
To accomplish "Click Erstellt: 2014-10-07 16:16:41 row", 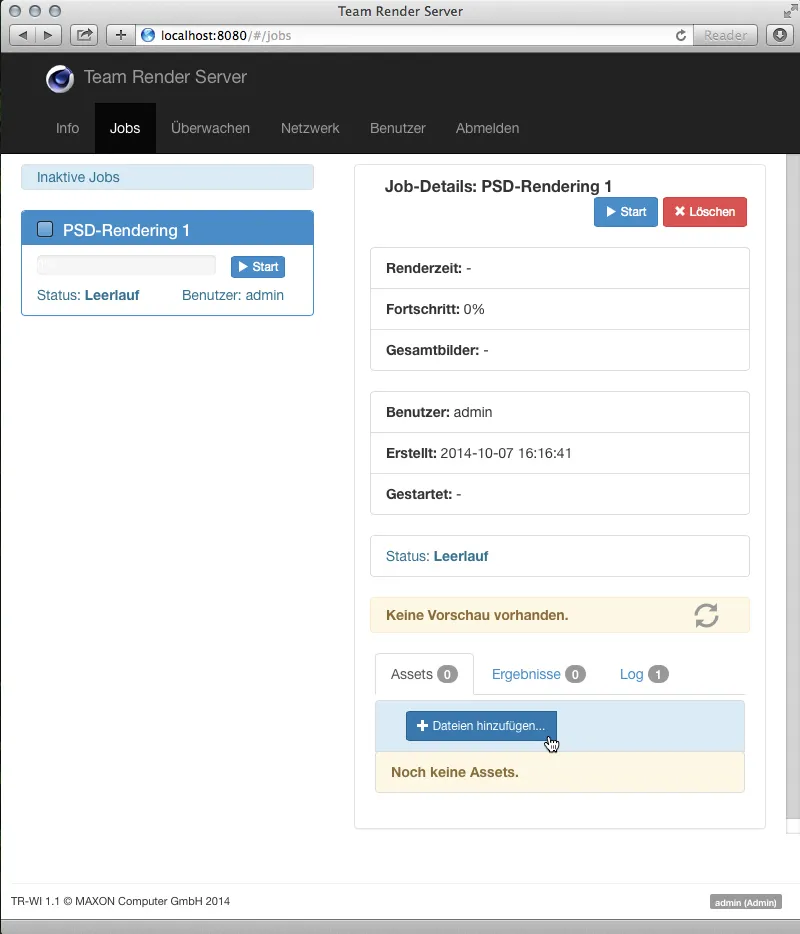I will pos(560,453).
